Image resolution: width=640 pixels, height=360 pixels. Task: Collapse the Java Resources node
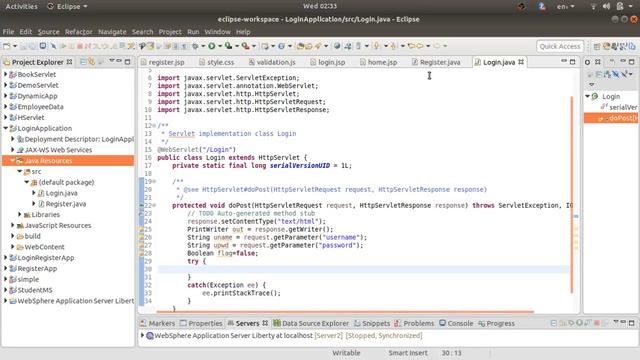point(12,160)
